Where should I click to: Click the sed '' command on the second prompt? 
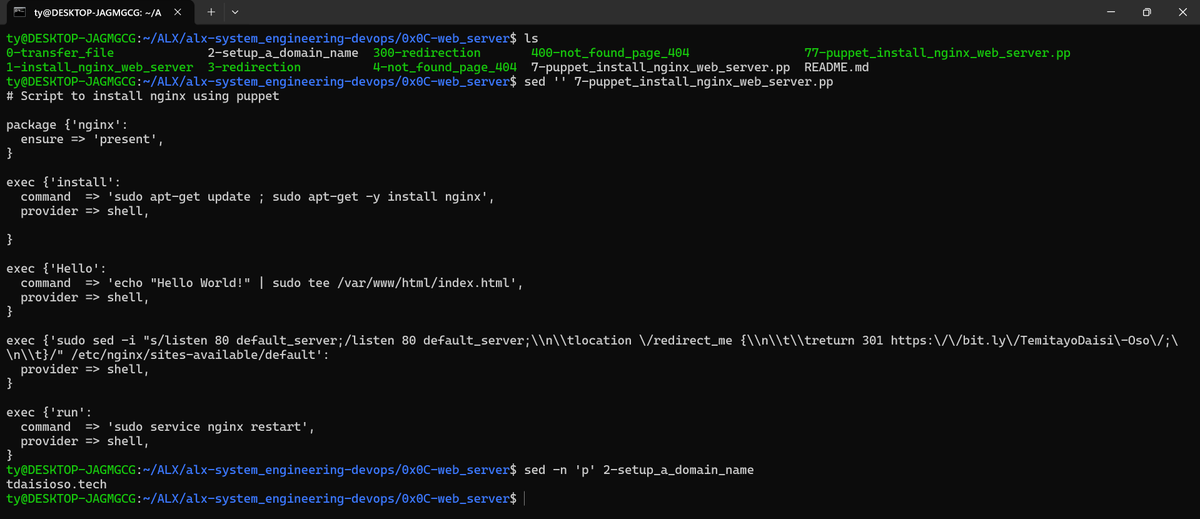pos(679,82)
